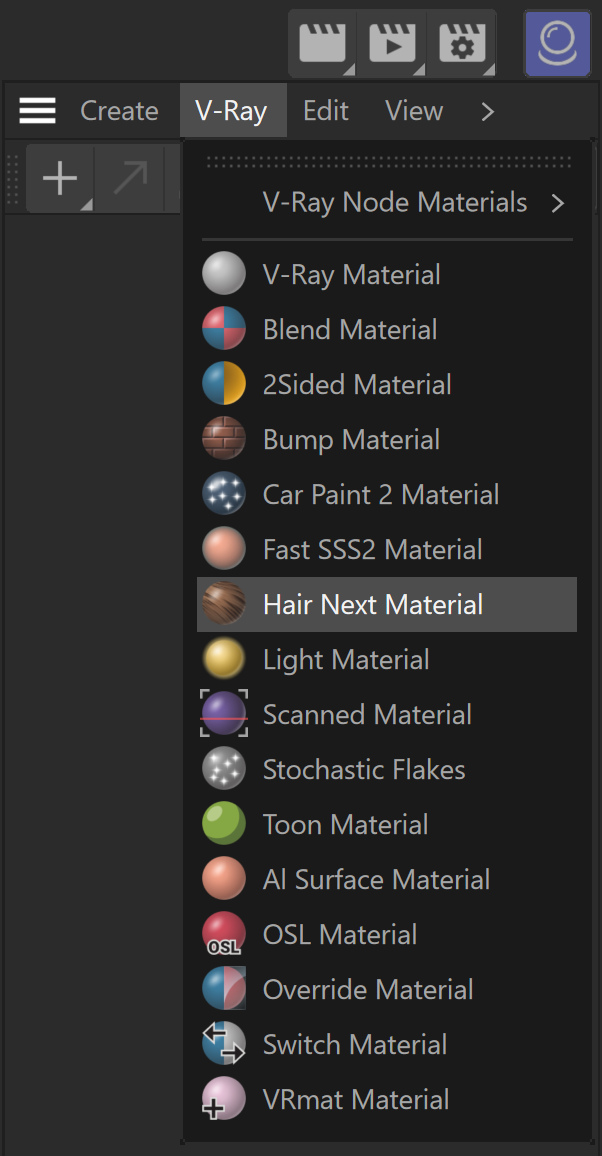Click the Edit menu item

point(325,111)
